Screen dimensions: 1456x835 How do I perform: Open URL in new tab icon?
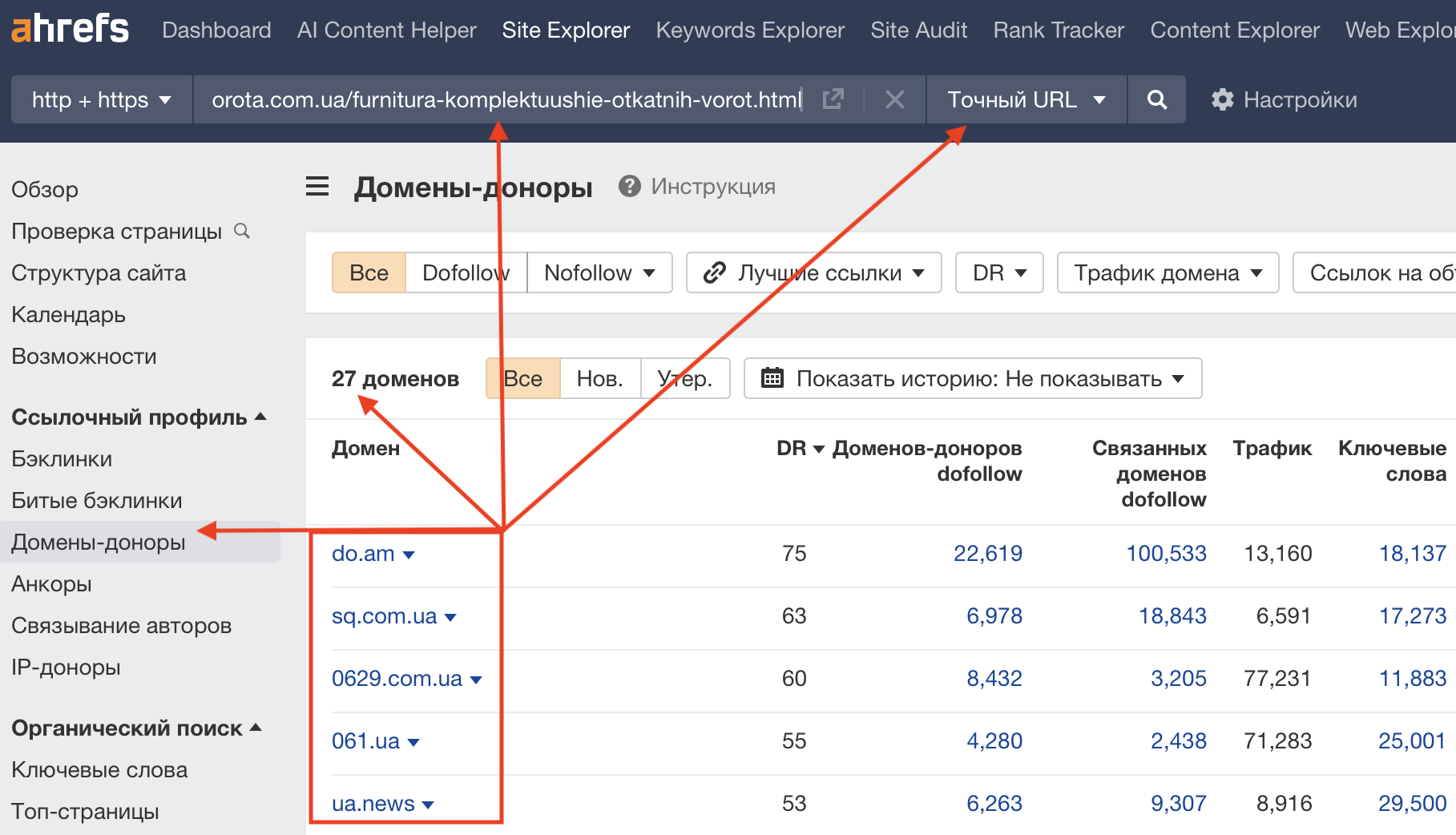tap(833, 99)
